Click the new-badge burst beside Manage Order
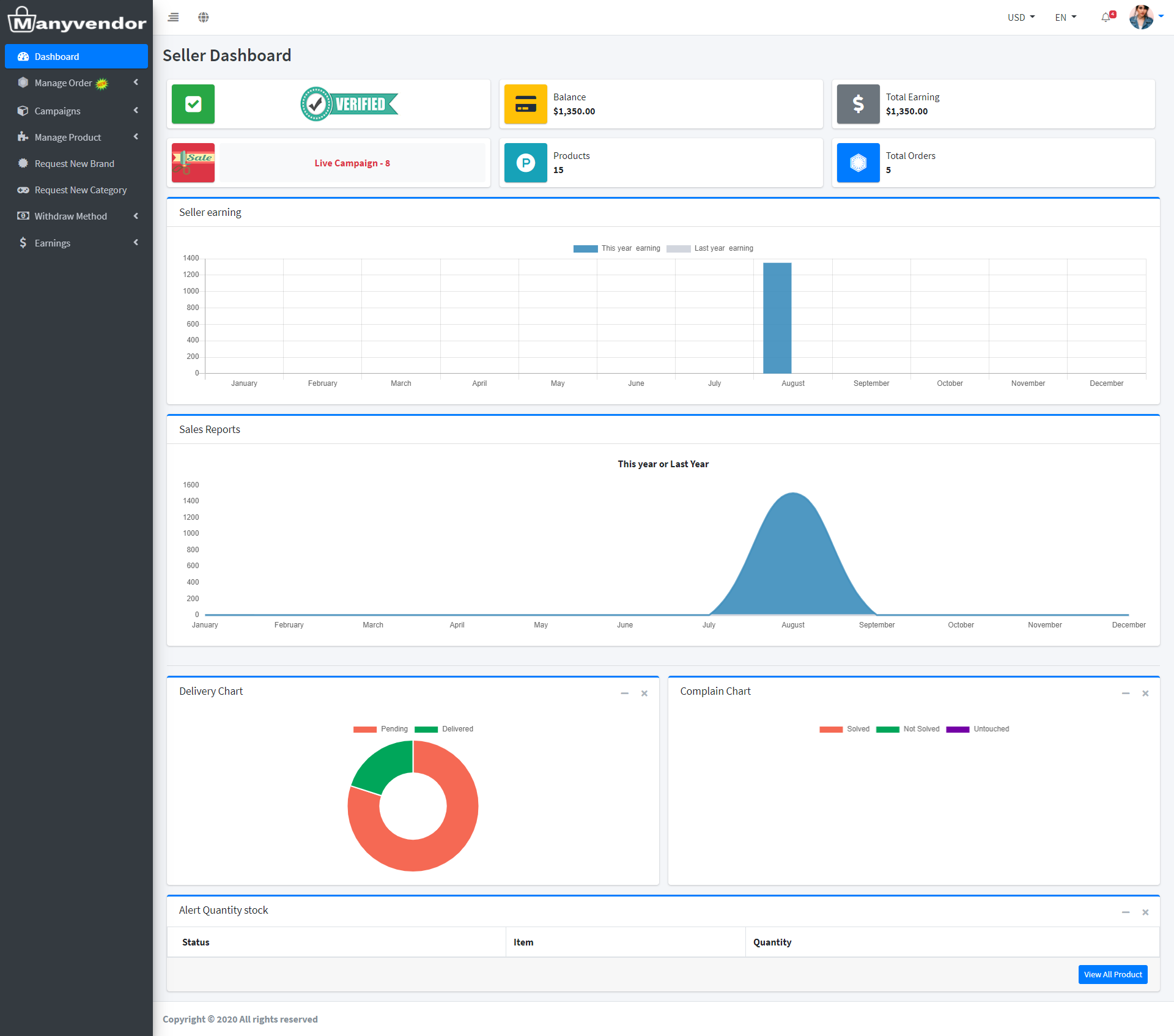Image resolution: width=1174 pixels, height=1036 pixels. [102, 84]
